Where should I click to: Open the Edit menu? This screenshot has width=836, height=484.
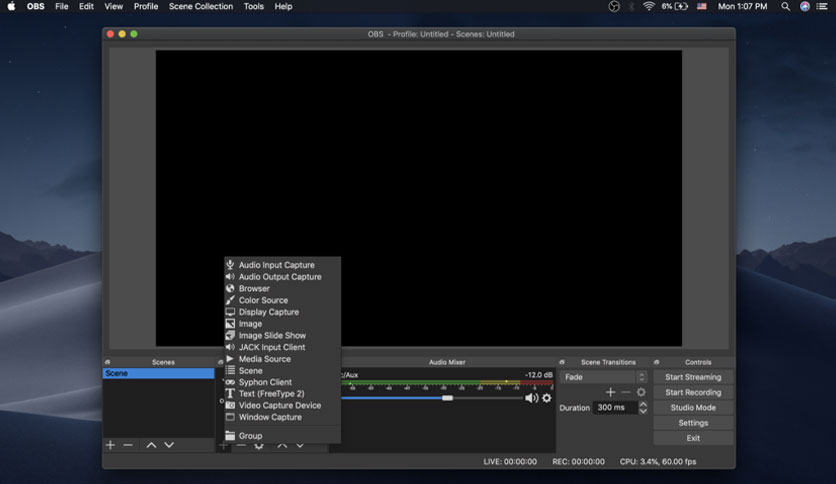pyautogui.click(x=86, y=6)
